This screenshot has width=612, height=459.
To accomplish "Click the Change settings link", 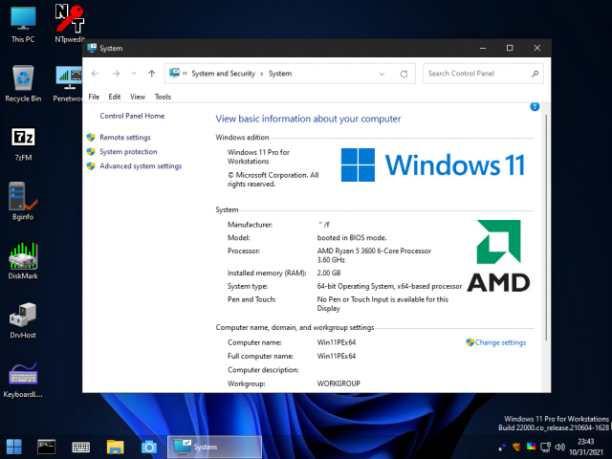I will (500, 342).
